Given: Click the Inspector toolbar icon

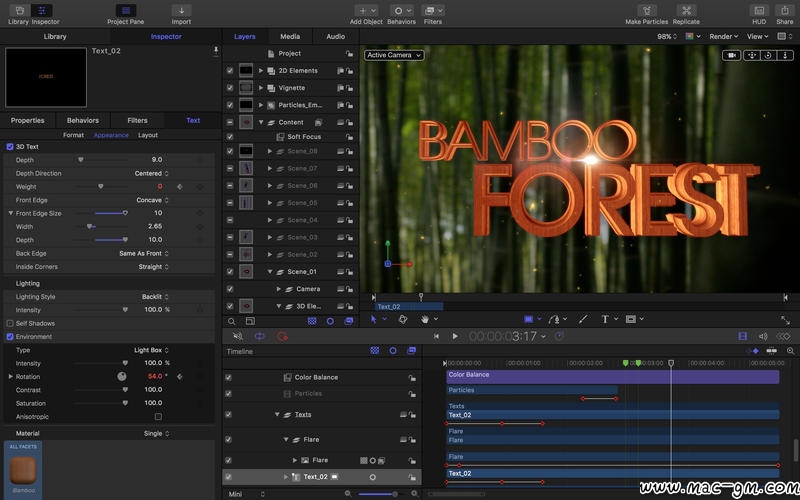Looking at the screenshot, I should tap(42, 10).
